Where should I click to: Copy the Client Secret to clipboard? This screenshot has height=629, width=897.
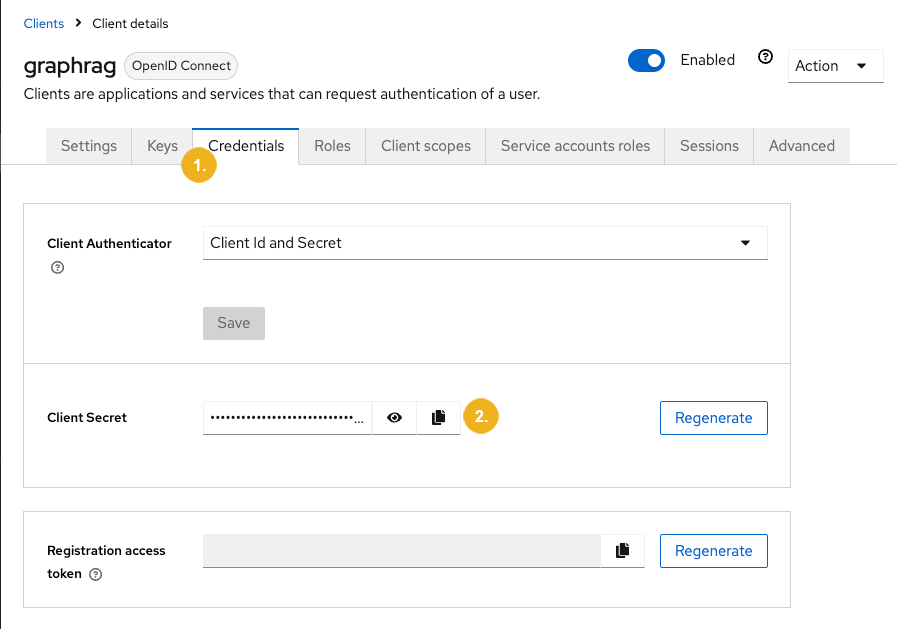click(439, 417)
